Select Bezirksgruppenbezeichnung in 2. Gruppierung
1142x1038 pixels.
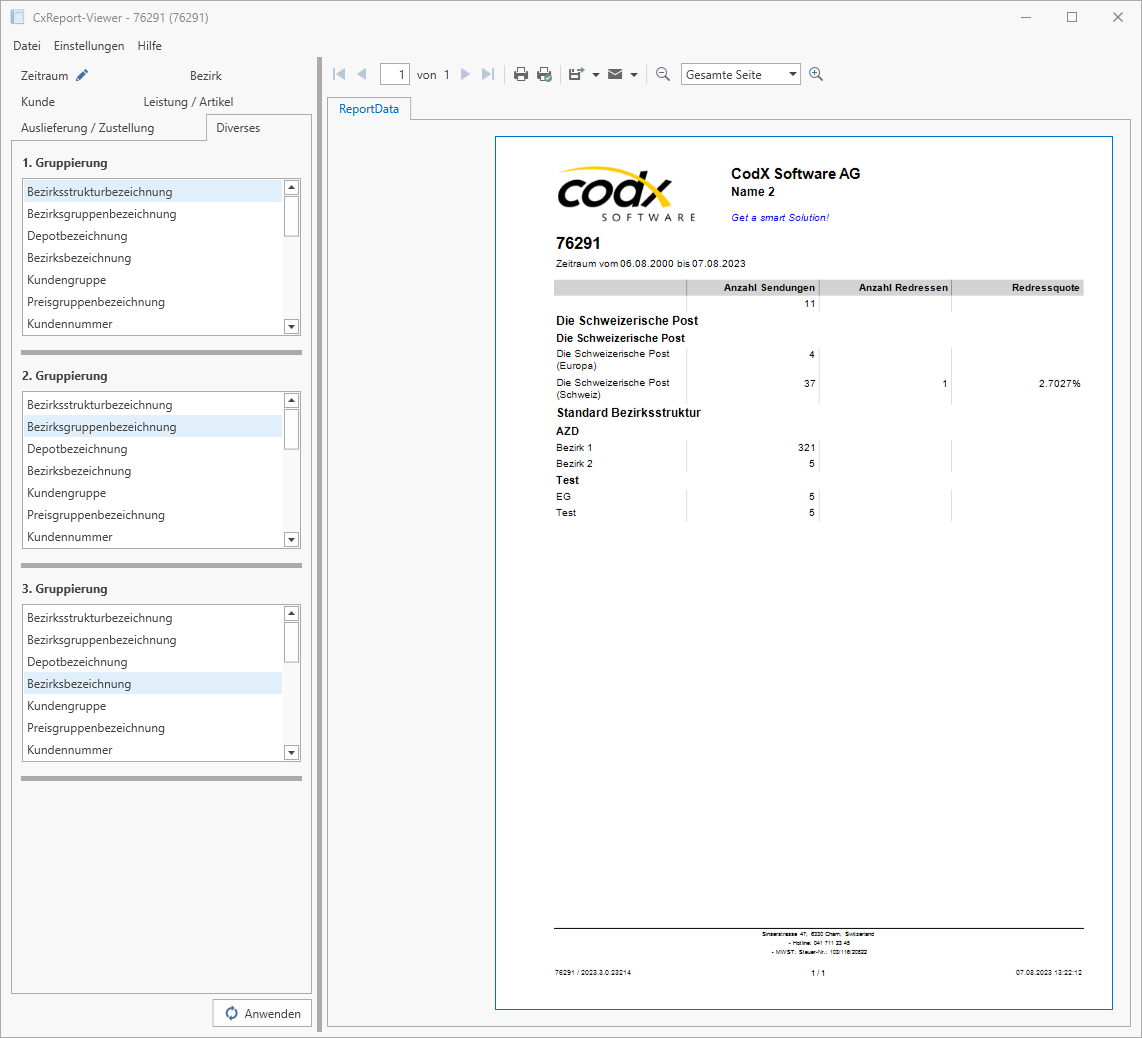[153, 427]
